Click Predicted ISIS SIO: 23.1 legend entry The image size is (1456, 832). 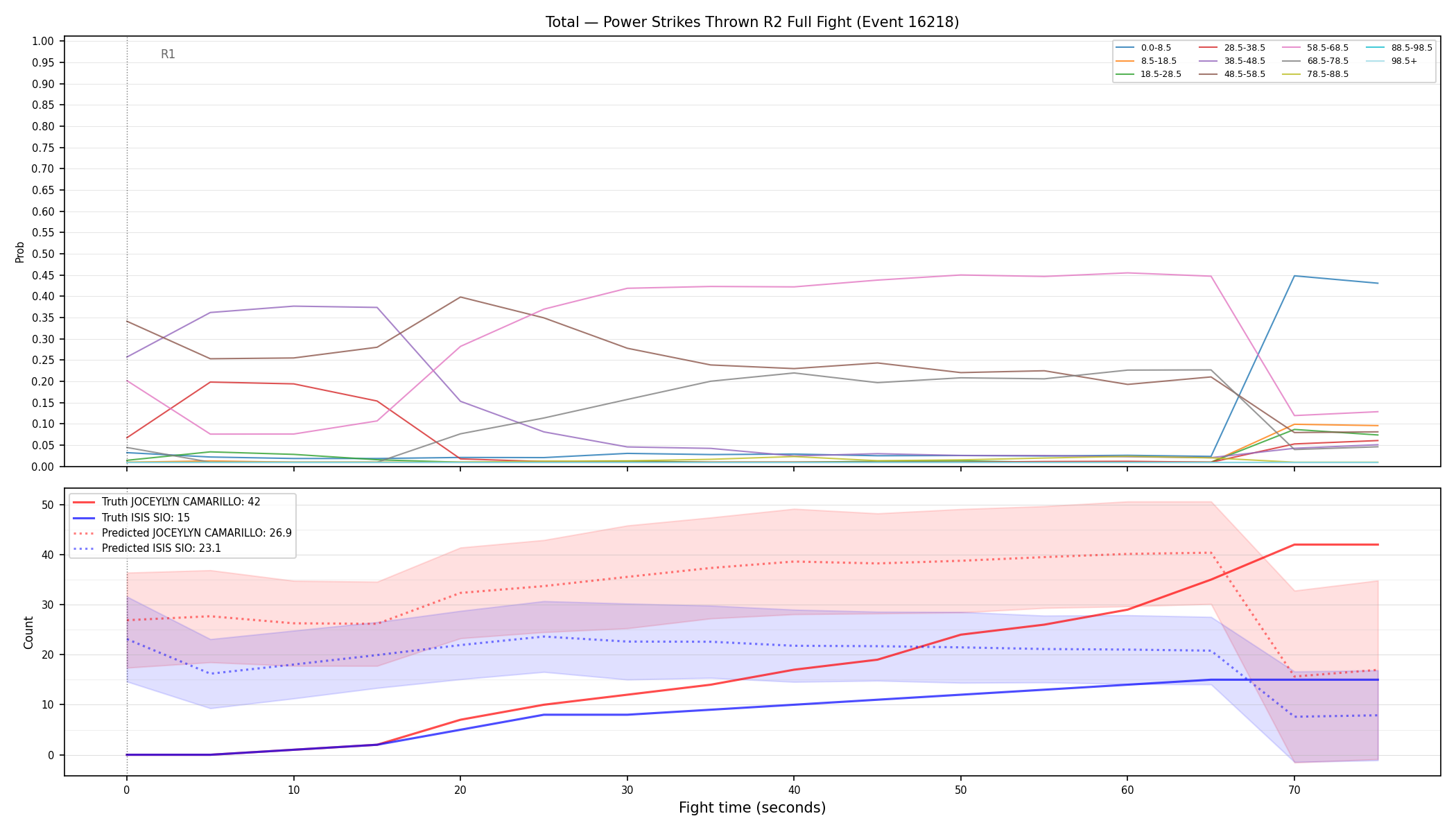(x=146, y=548)
